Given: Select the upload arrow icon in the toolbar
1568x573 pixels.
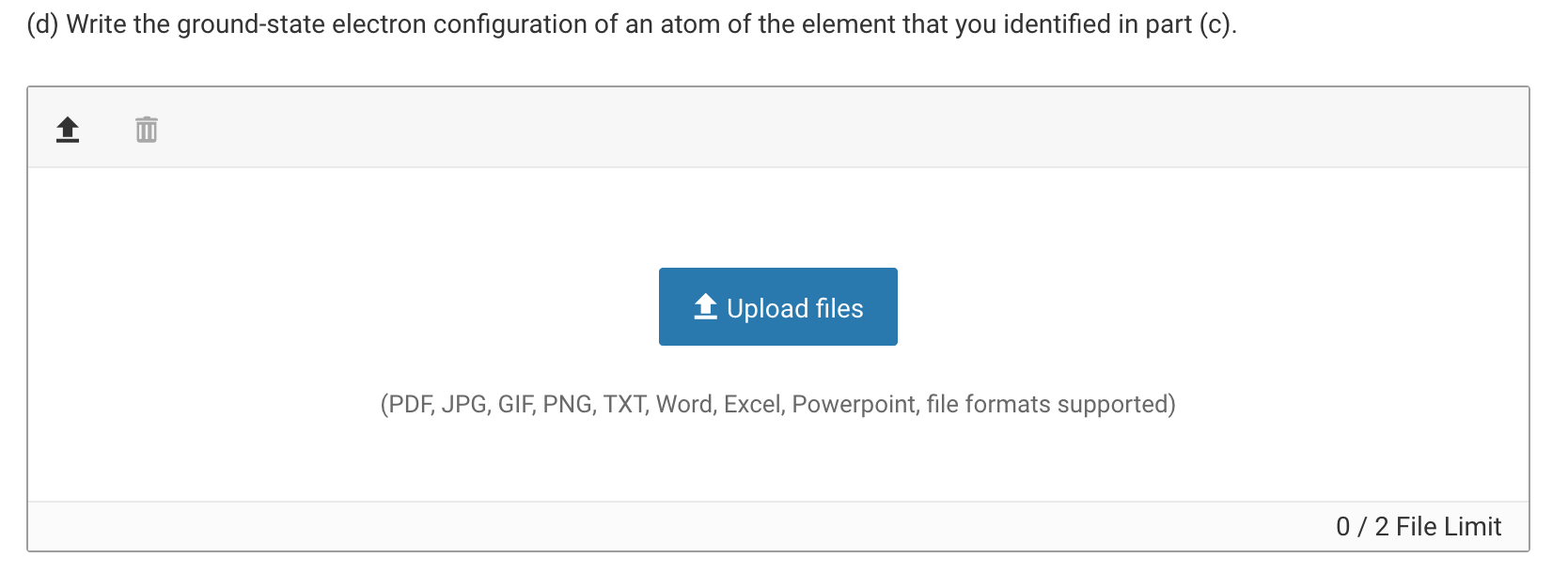Looking at the screenshot, I should pyautogui.click(x=66, y=129).
